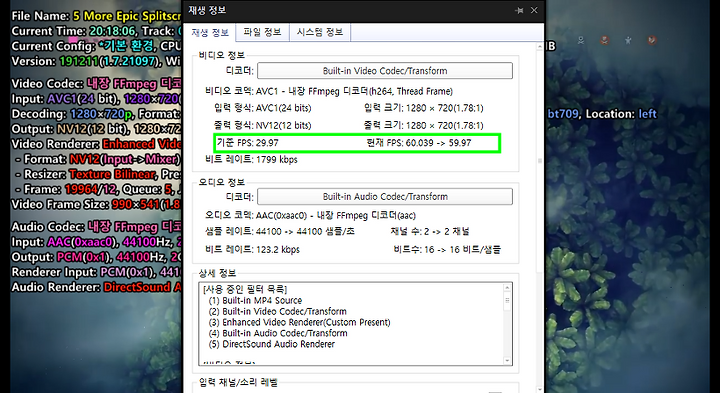The image size is (720, 393).
Task: Click the 입력 채널/소리 레벨 group label
Action: pyautogui.click(x=238, y=382)
